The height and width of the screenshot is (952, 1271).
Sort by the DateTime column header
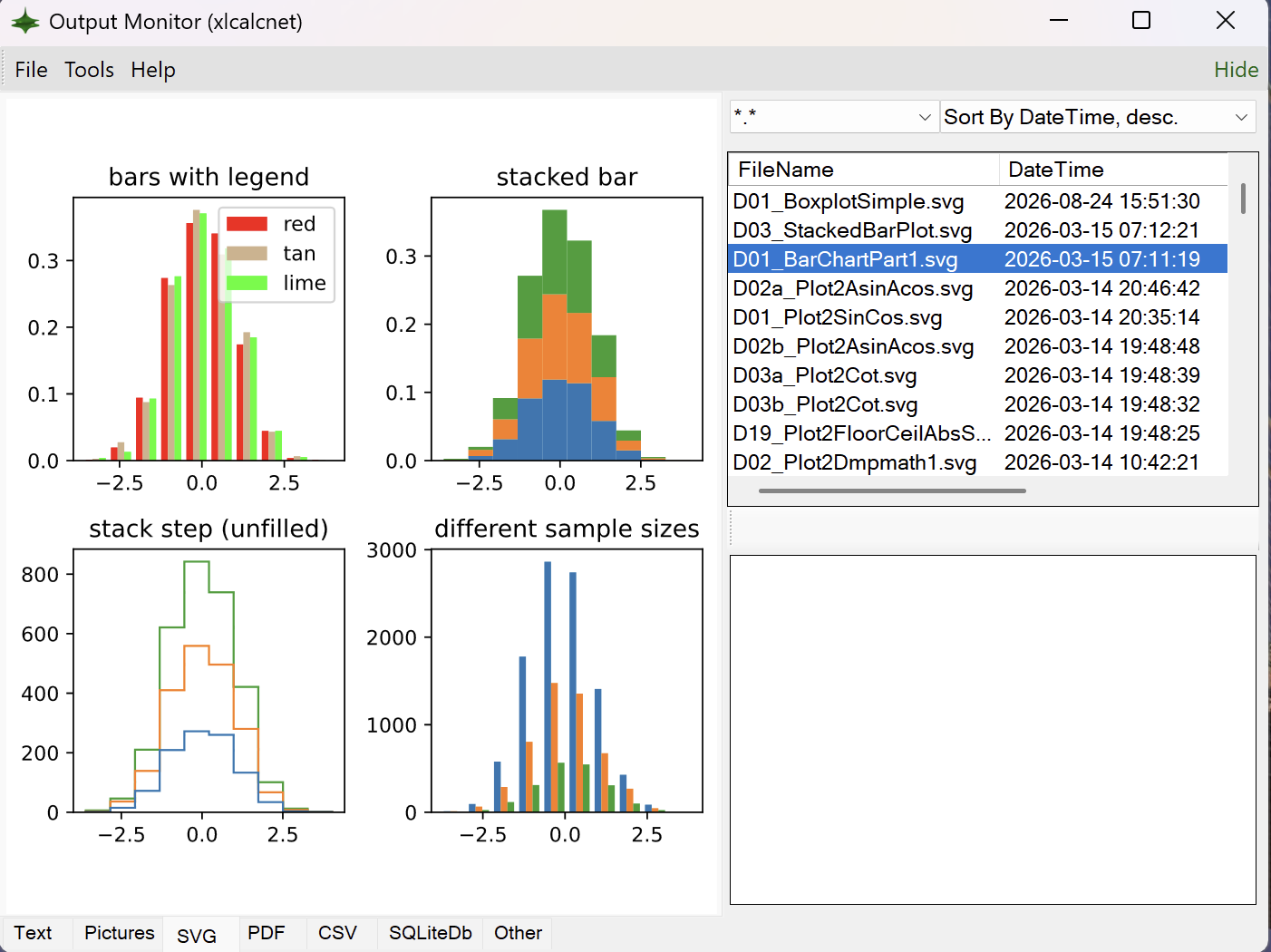1113,170
